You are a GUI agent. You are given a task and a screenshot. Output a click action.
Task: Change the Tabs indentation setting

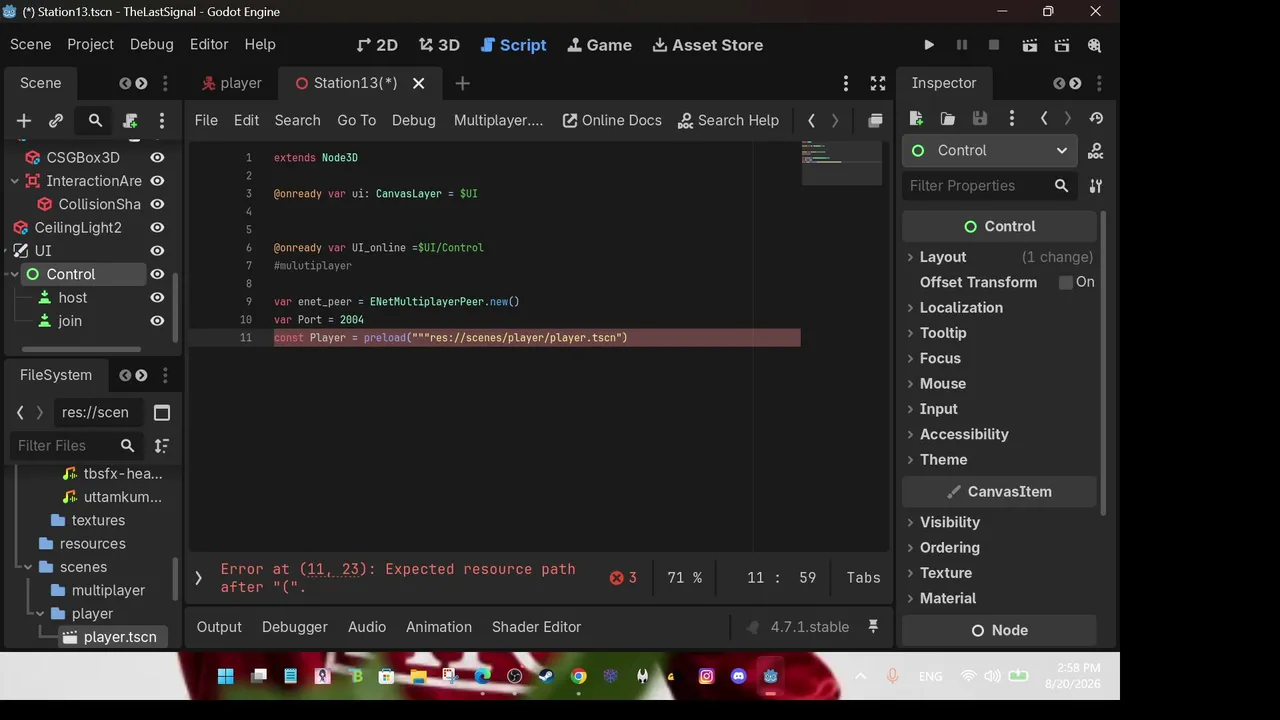click(x=864, y=578)
